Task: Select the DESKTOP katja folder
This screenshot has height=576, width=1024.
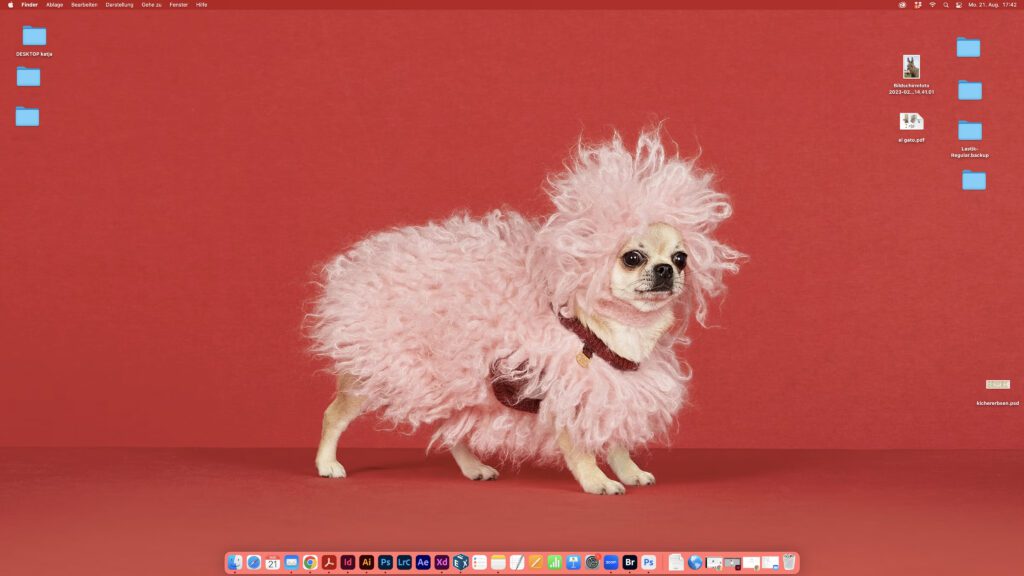Action: (34, 36)
